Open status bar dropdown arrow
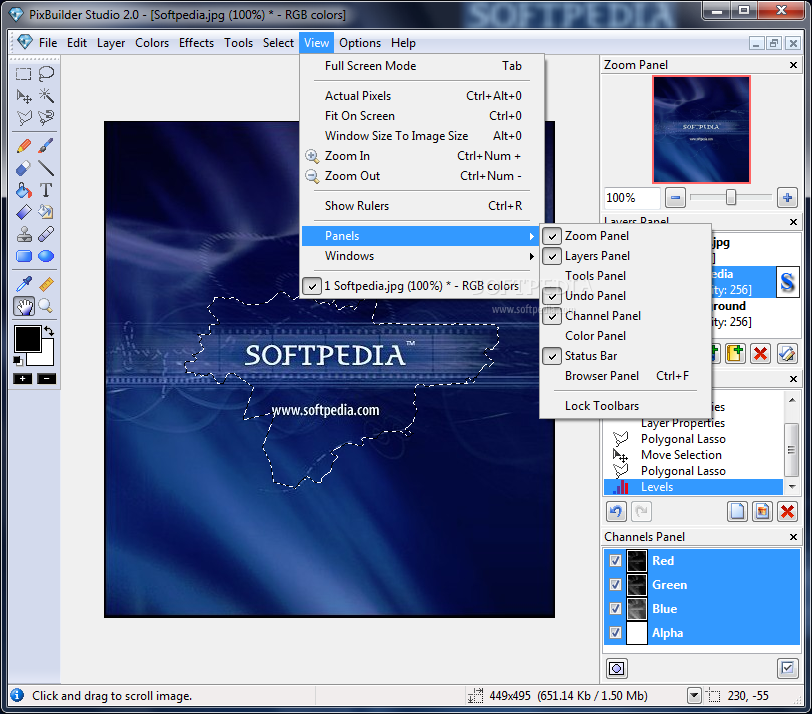The width and height of the screenshot is (812, 714). click(x=694, y=695)
